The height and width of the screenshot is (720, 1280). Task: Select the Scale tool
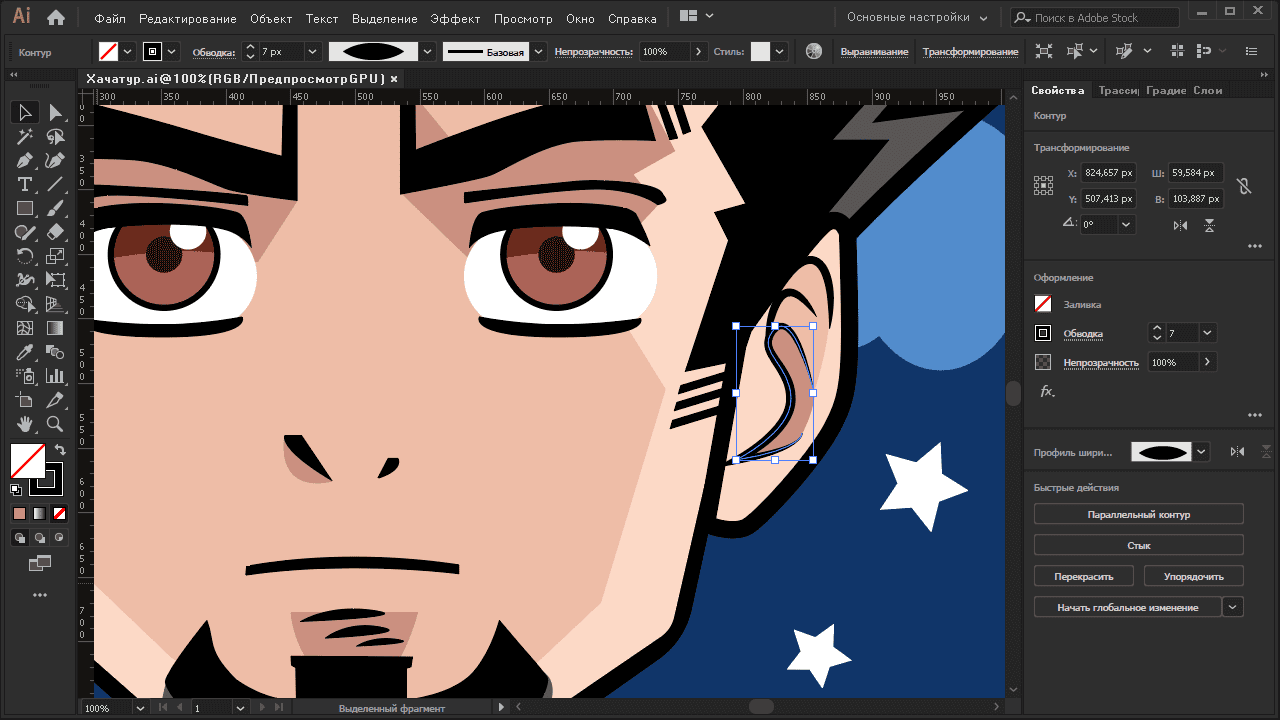click(x=55, y=257)
